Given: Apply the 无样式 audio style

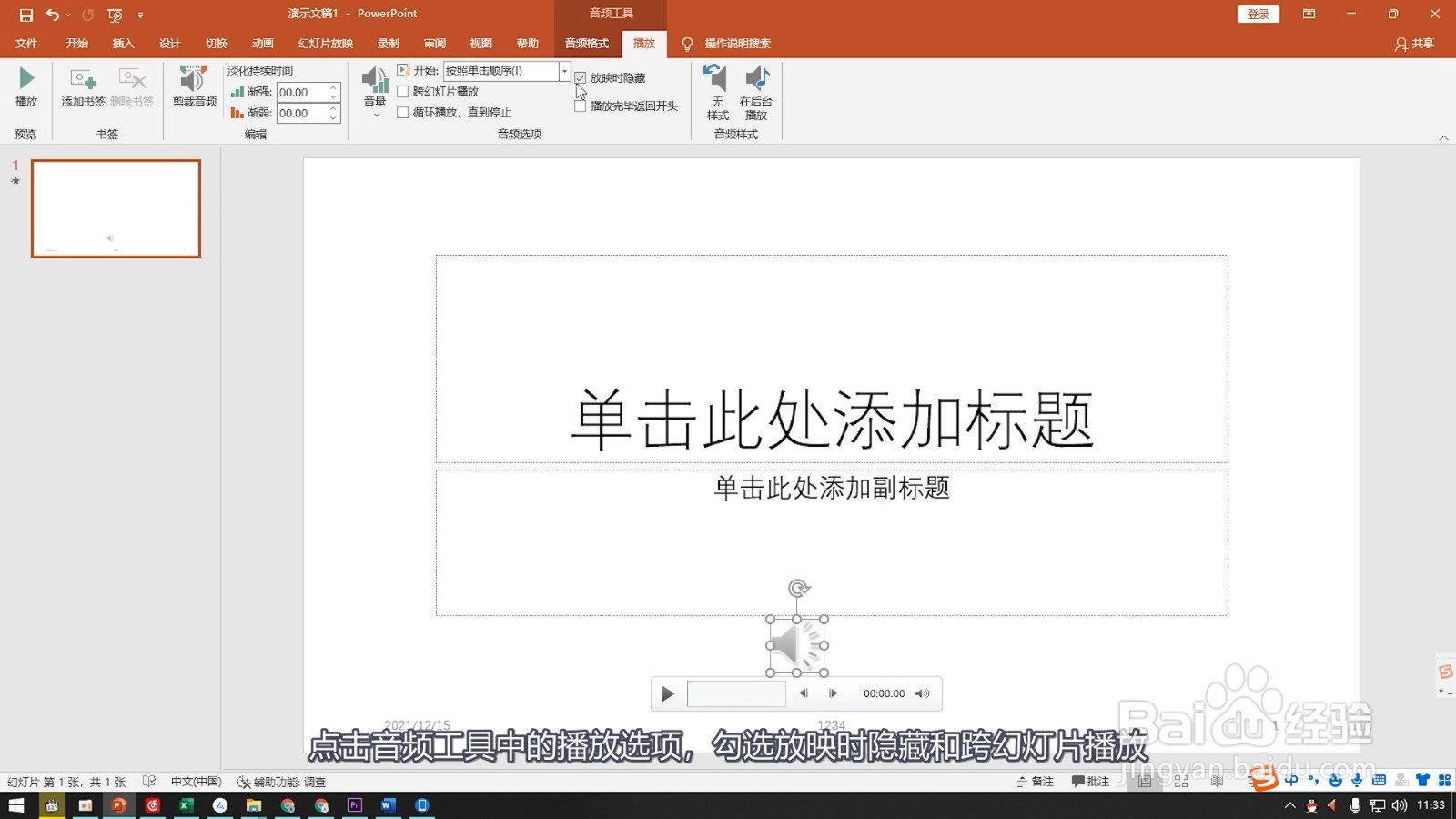Looking at the screenshot, I should point(717,88).
